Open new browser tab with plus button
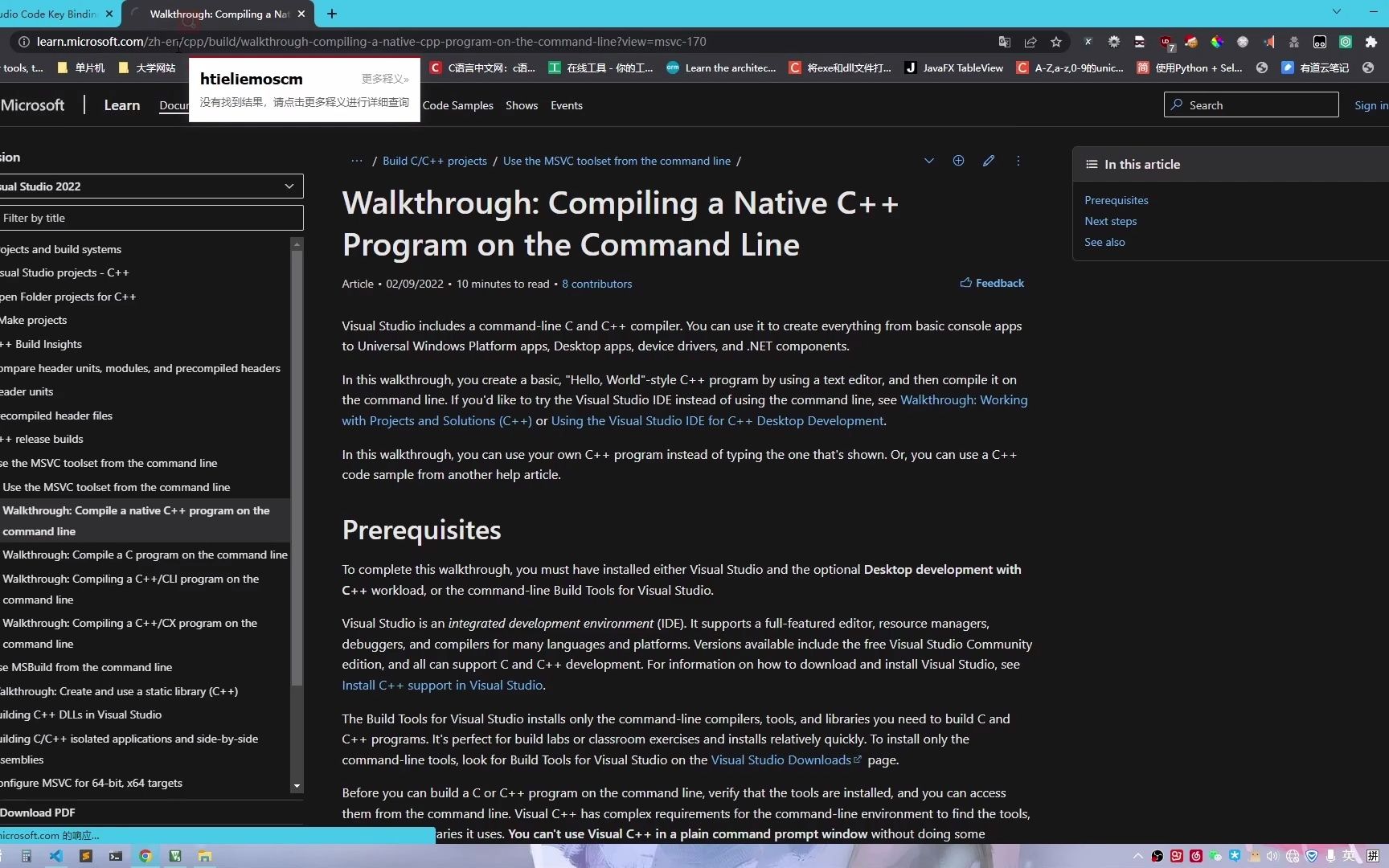 pyautogui.click(x=332, y=14)
